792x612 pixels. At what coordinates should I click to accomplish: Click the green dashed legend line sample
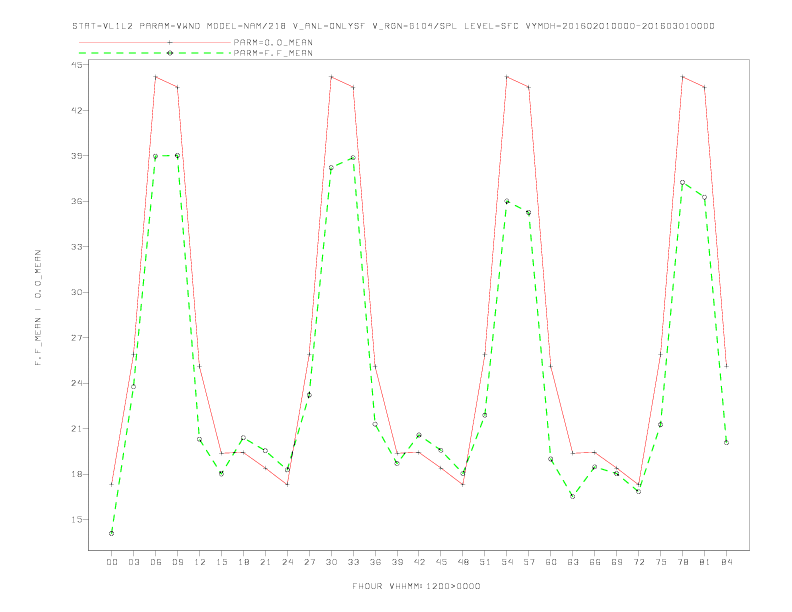point(155,53)
